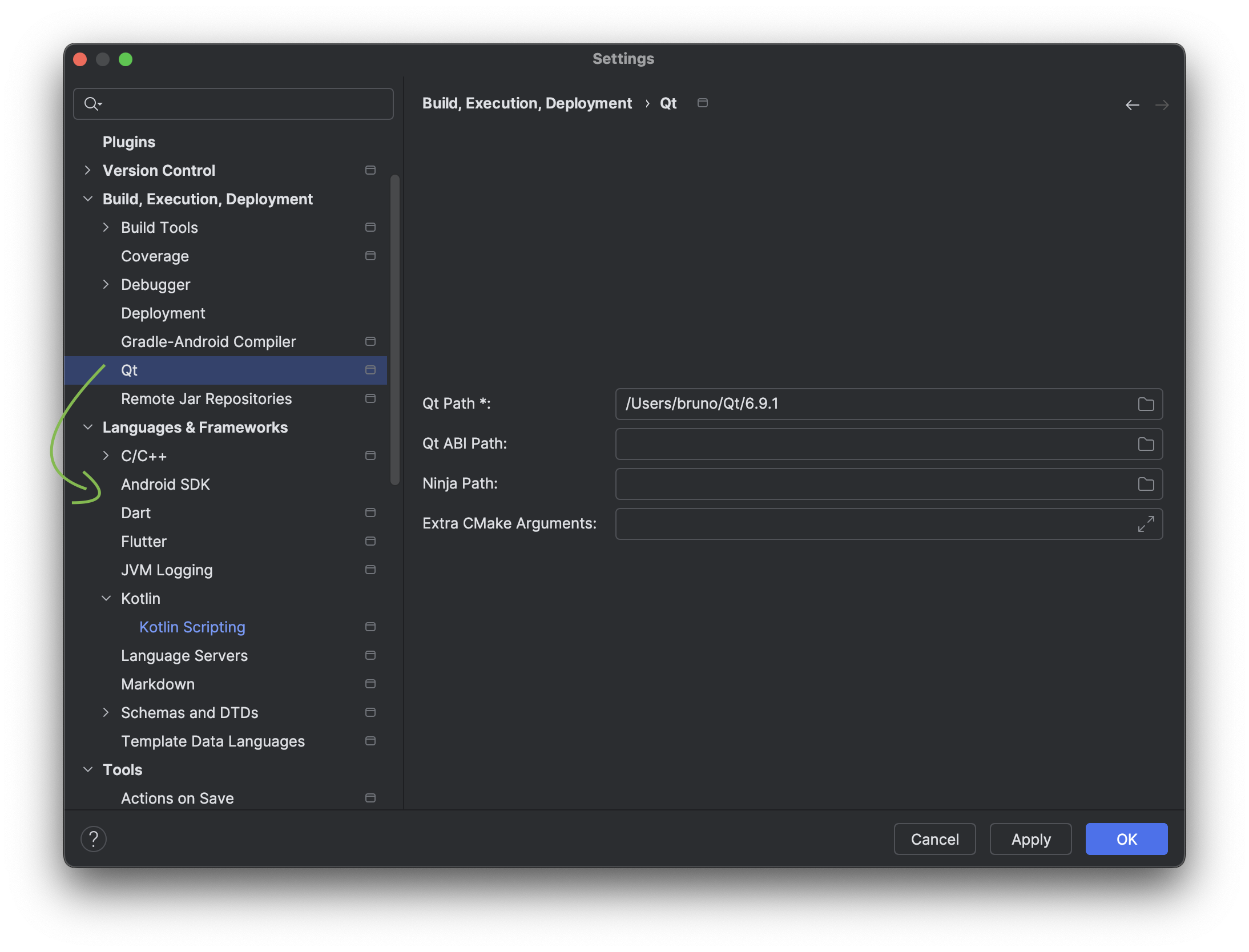Click the Ninja Path browse folder icon
Image resolution: width=1249 pixels, height=952 pixels.
click(1146, 484)
